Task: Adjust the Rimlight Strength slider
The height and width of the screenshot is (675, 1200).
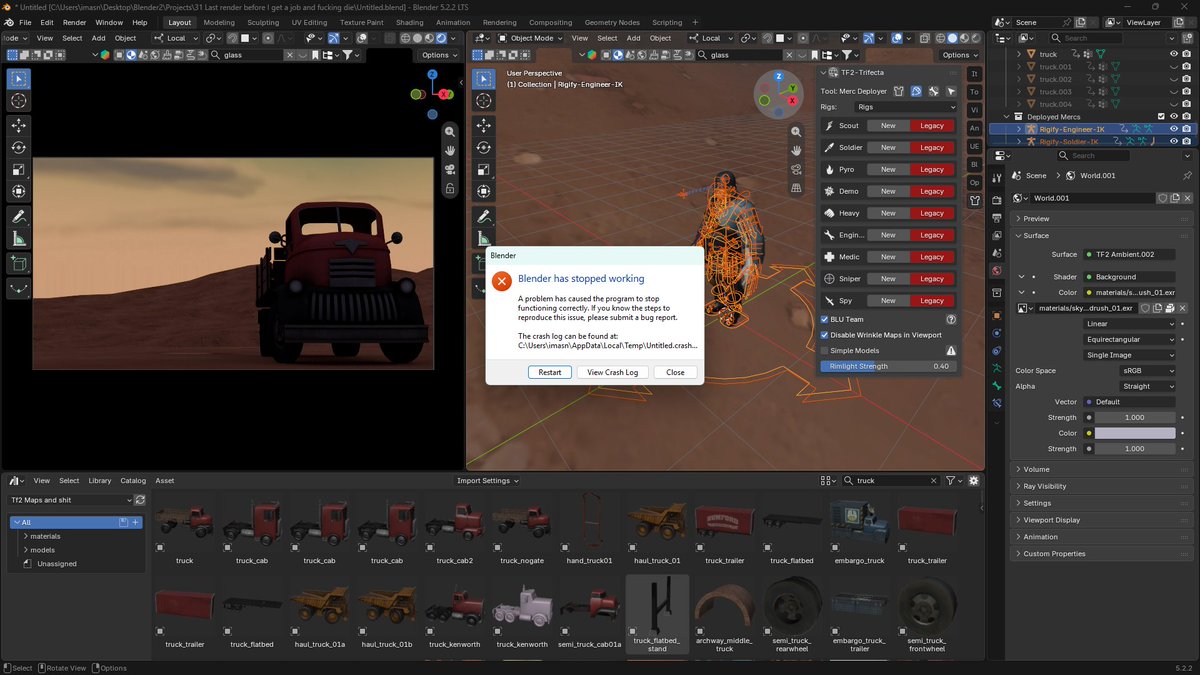Action: coord(888,366)
